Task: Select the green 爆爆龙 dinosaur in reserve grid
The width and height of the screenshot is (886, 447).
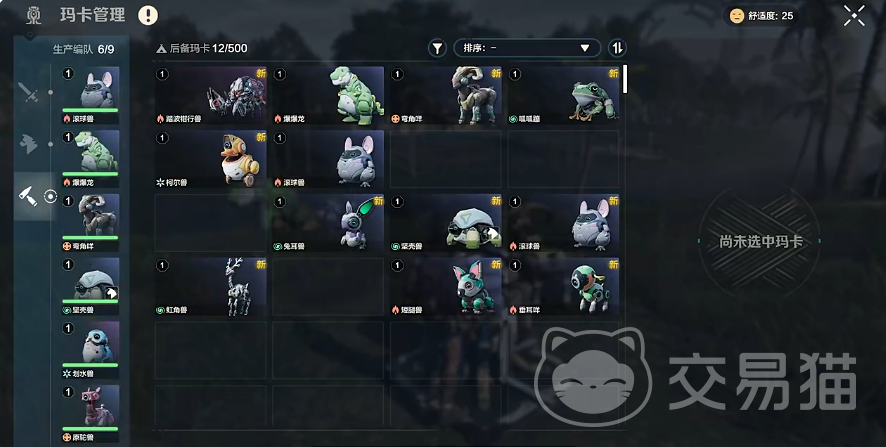Action: point(328,96)
